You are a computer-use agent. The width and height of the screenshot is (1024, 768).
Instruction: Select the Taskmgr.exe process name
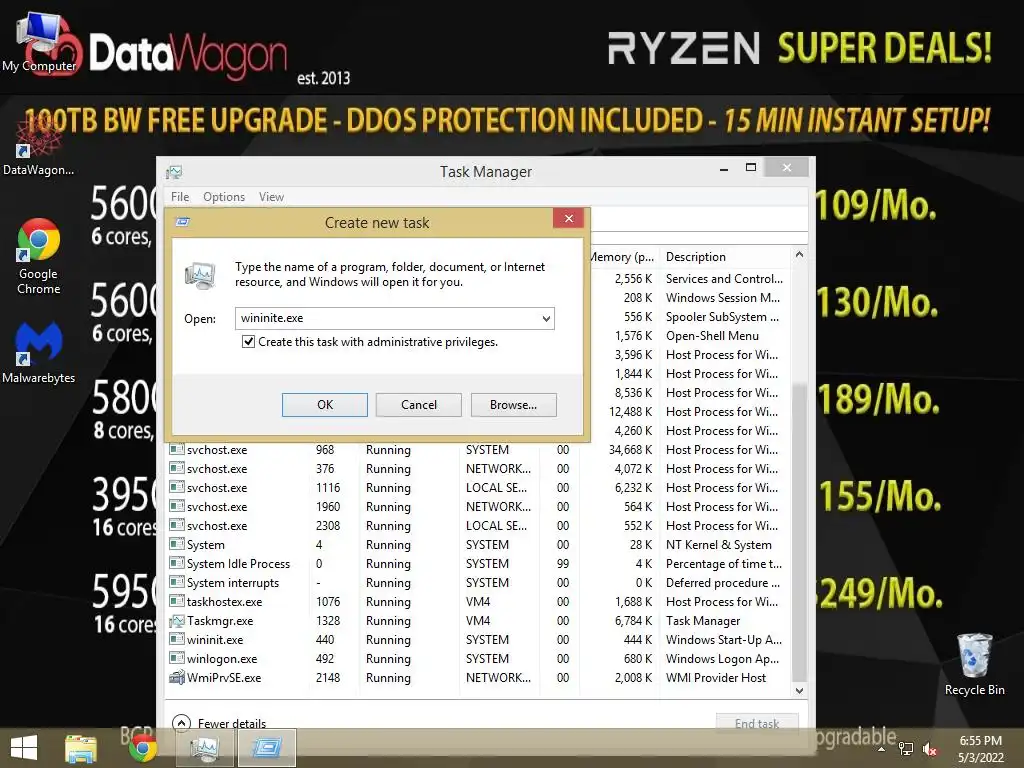click(220, 620)
